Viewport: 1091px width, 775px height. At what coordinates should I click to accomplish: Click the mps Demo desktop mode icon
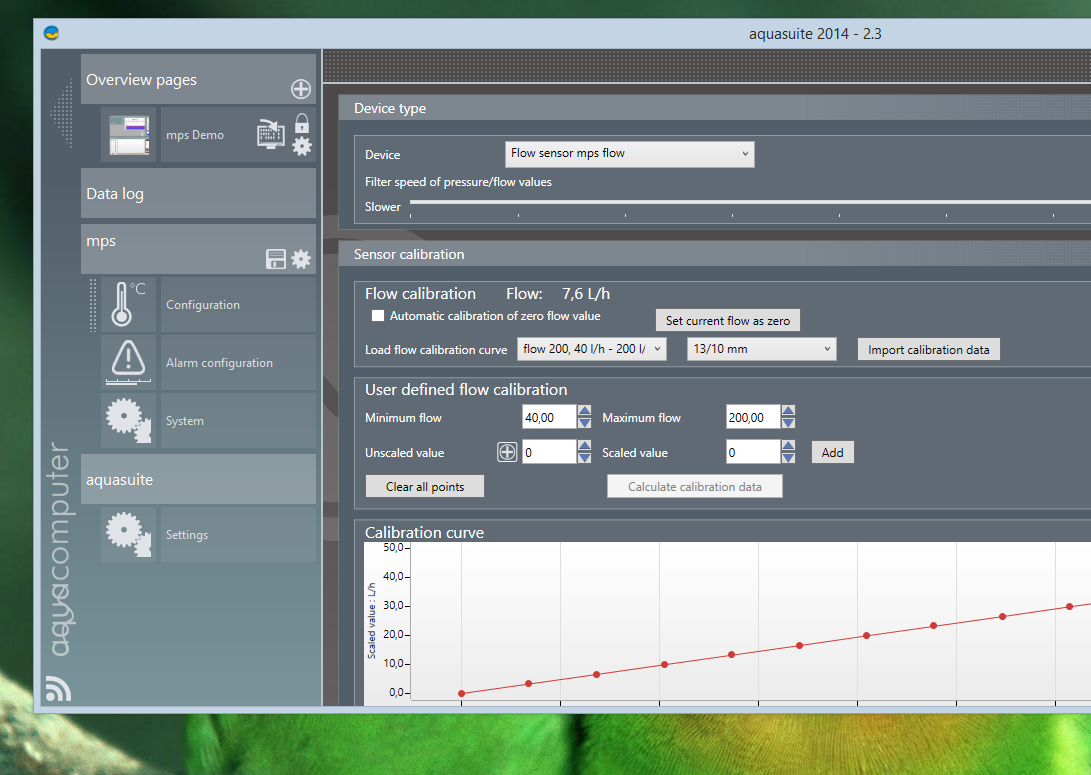[x=271, y=134]
